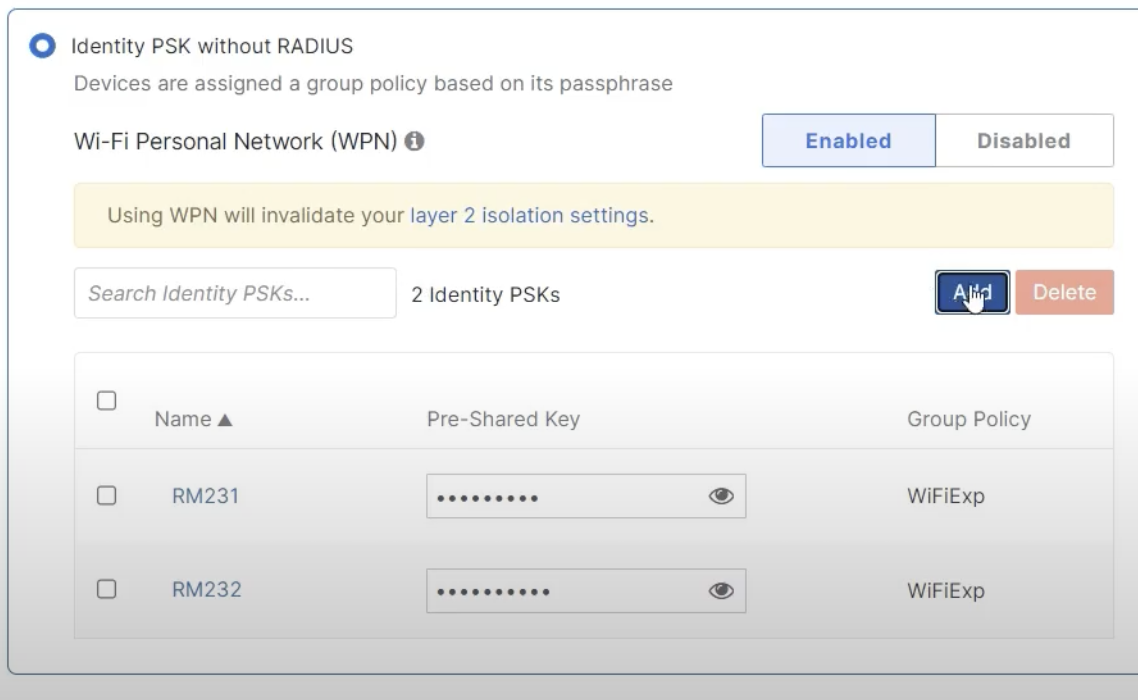Click the Delete button
This screenshot has height=700, width=1138.
pyautogui.click(x=1066, y=292)
